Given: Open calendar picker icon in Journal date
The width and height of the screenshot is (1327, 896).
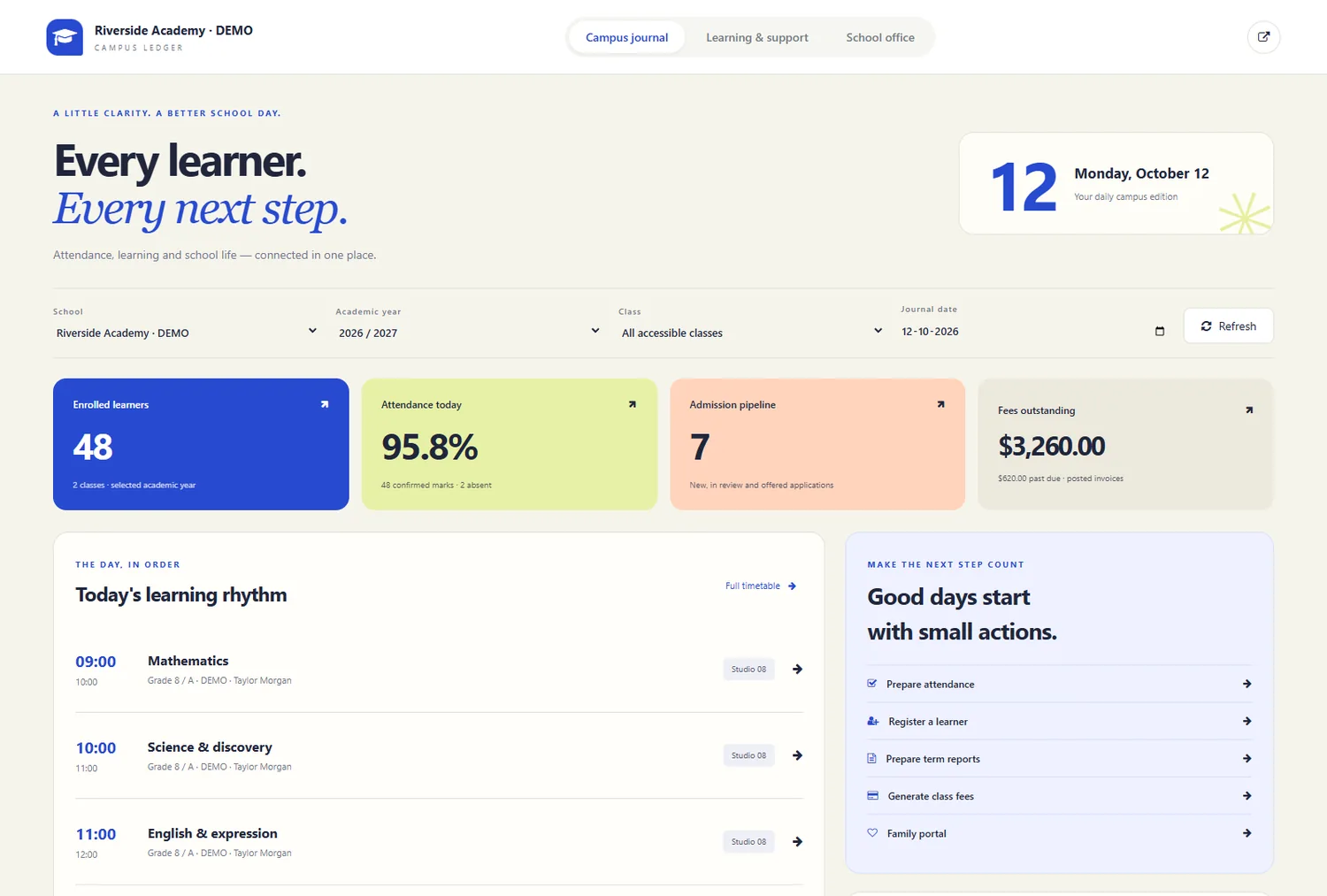Looking at the screenshot, I should [1160, 331].
